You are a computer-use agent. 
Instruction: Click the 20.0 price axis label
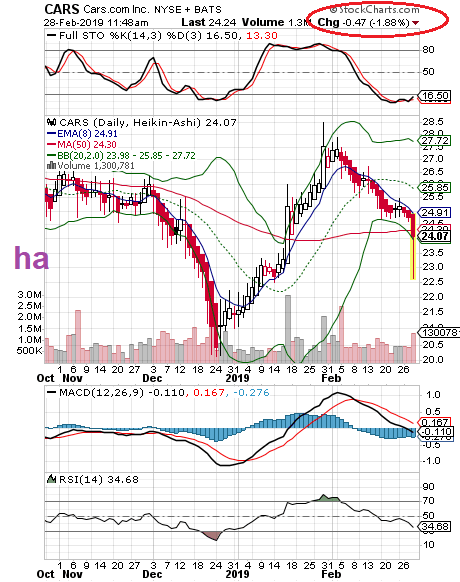[x=433, y=360]
